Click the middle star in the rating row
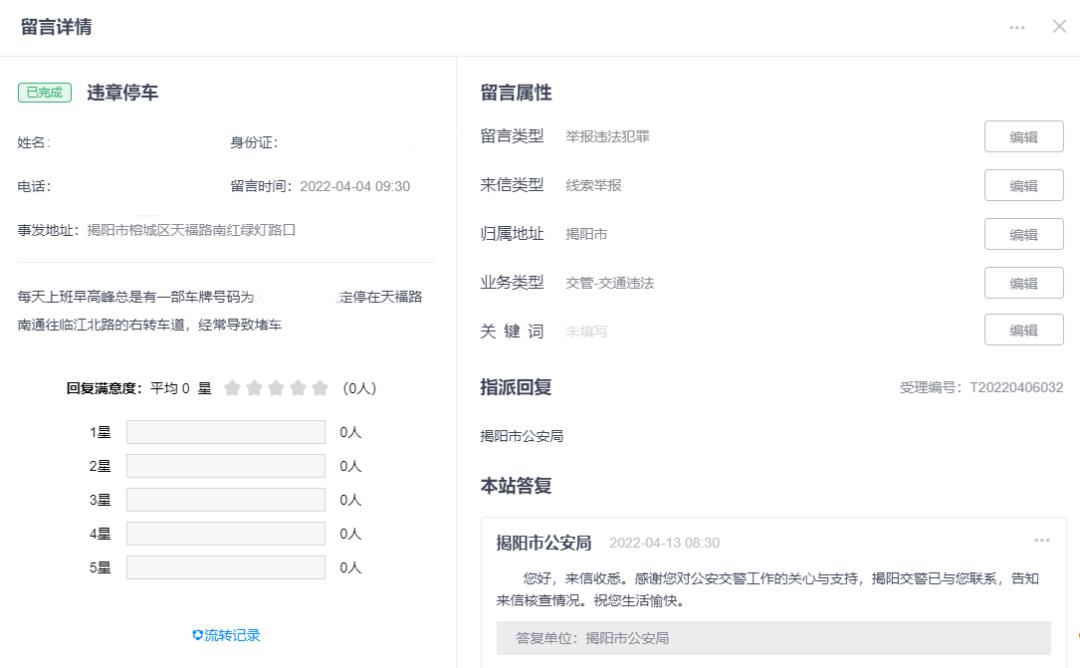The image size is (1080, 668). [x=276, y=386]
